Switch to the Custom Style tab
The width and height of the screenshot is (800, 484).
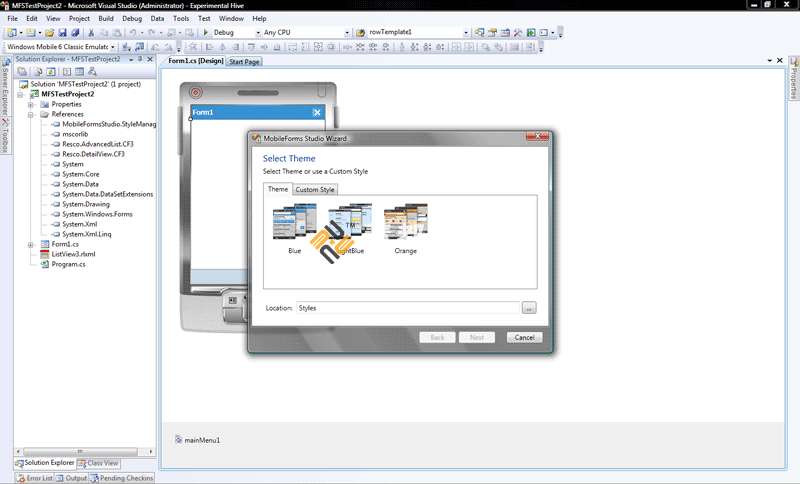[315, 190]
